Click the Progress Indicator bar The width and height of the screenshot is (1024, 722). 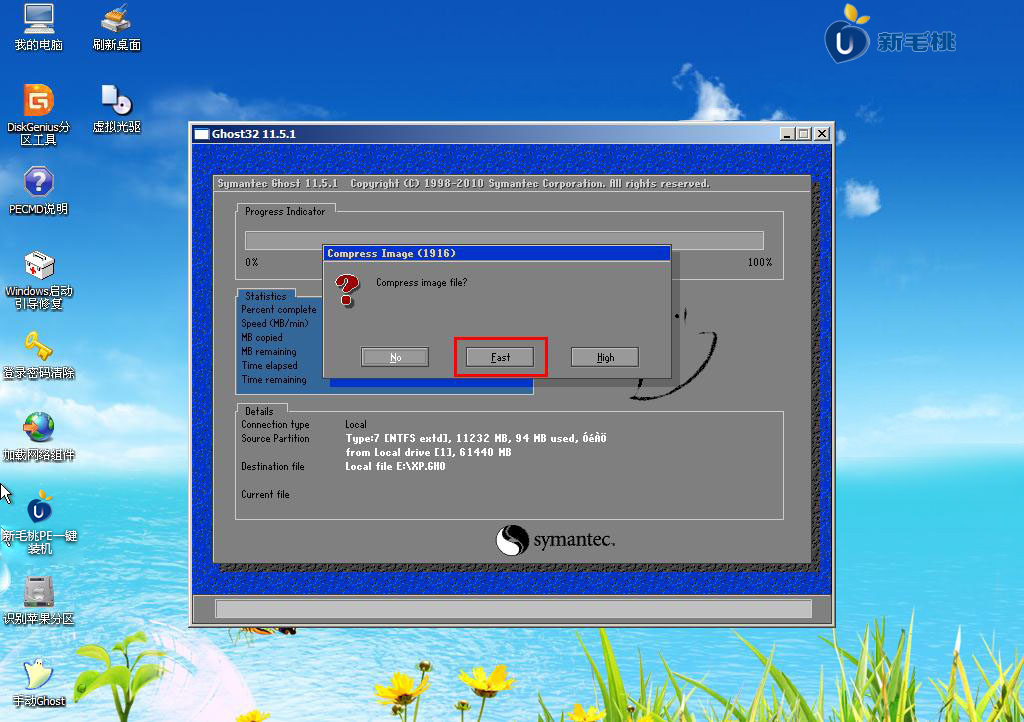click(504, 241)
